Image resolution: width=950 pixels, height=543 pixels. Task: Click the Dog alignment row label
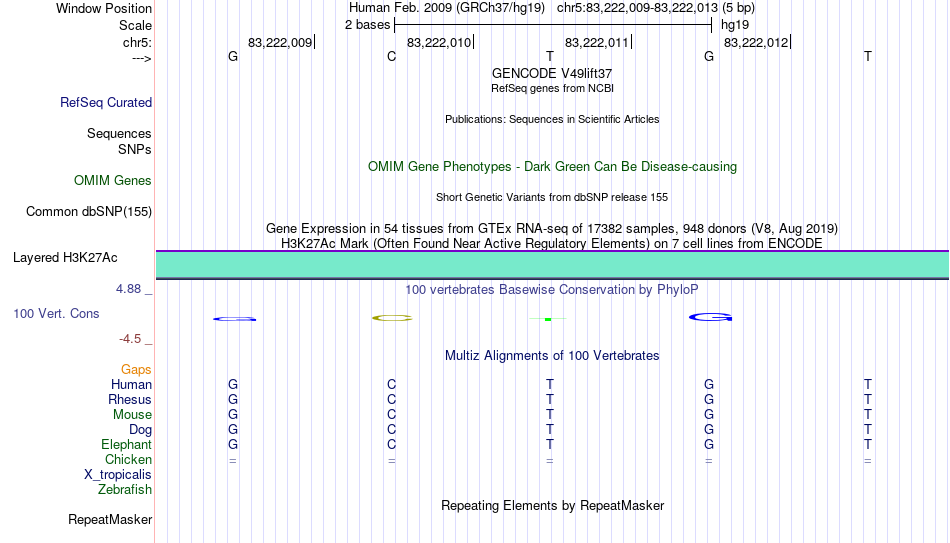point(140,430)
